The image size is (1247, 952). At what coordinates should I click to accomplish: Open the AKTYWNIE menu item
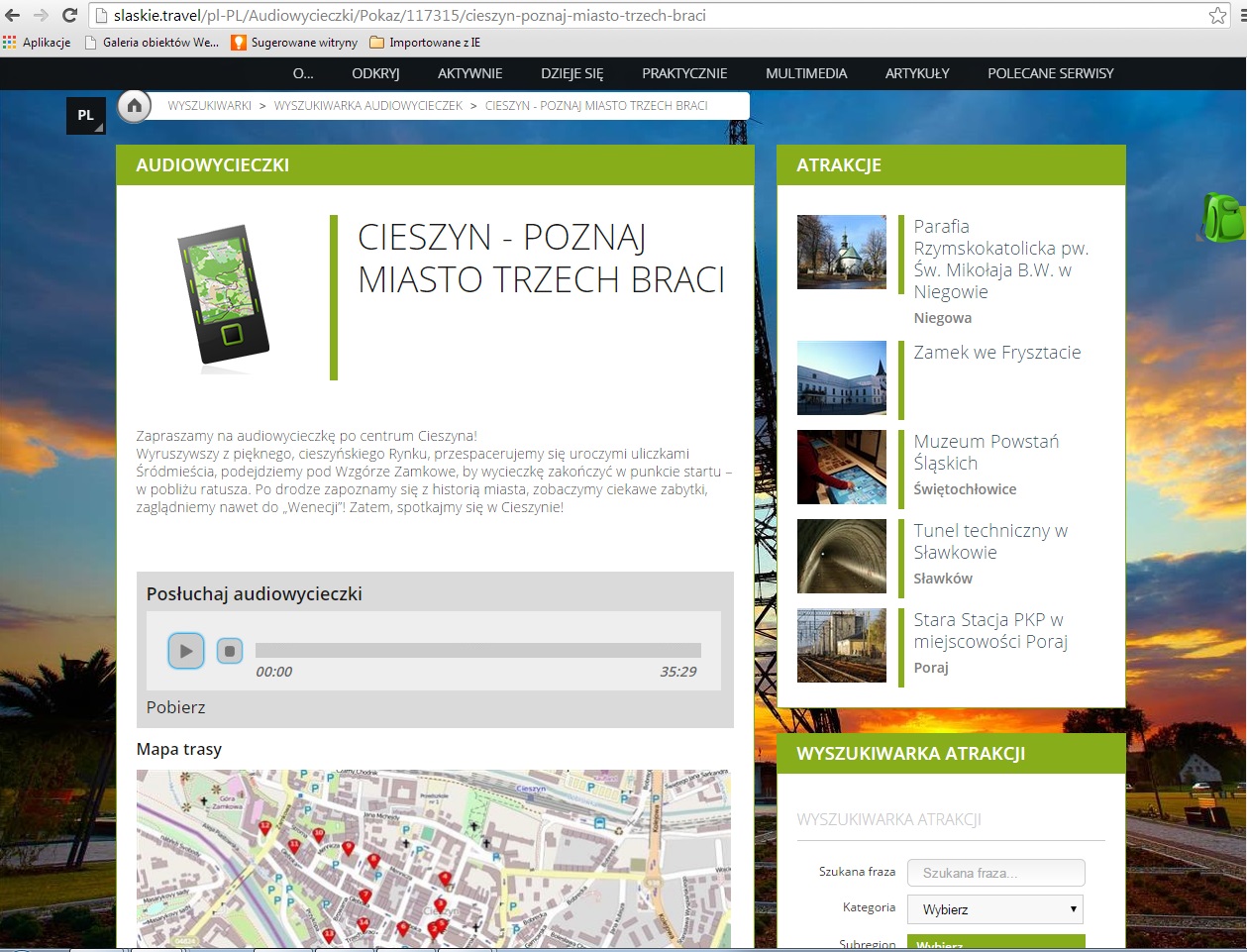coord(469,73)
